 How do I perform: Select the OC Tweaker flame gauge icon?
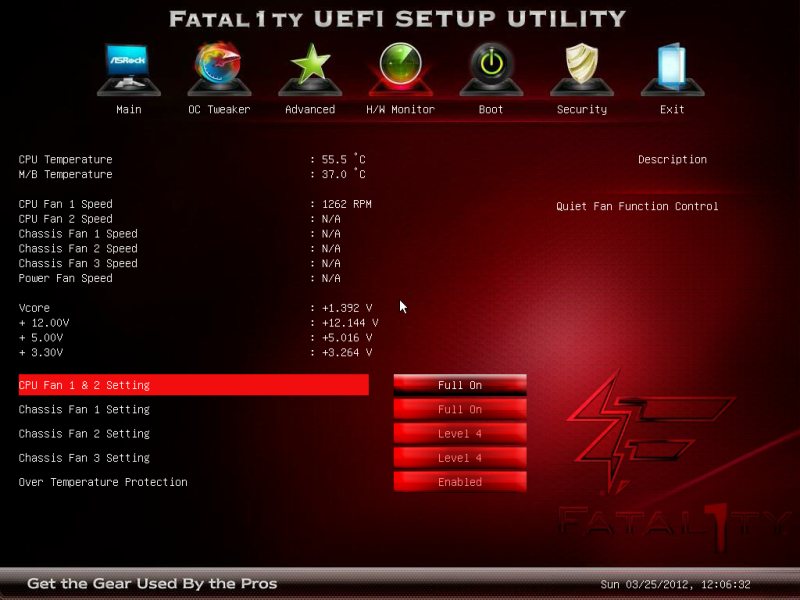pyautogui.click(x=219, y=69)
